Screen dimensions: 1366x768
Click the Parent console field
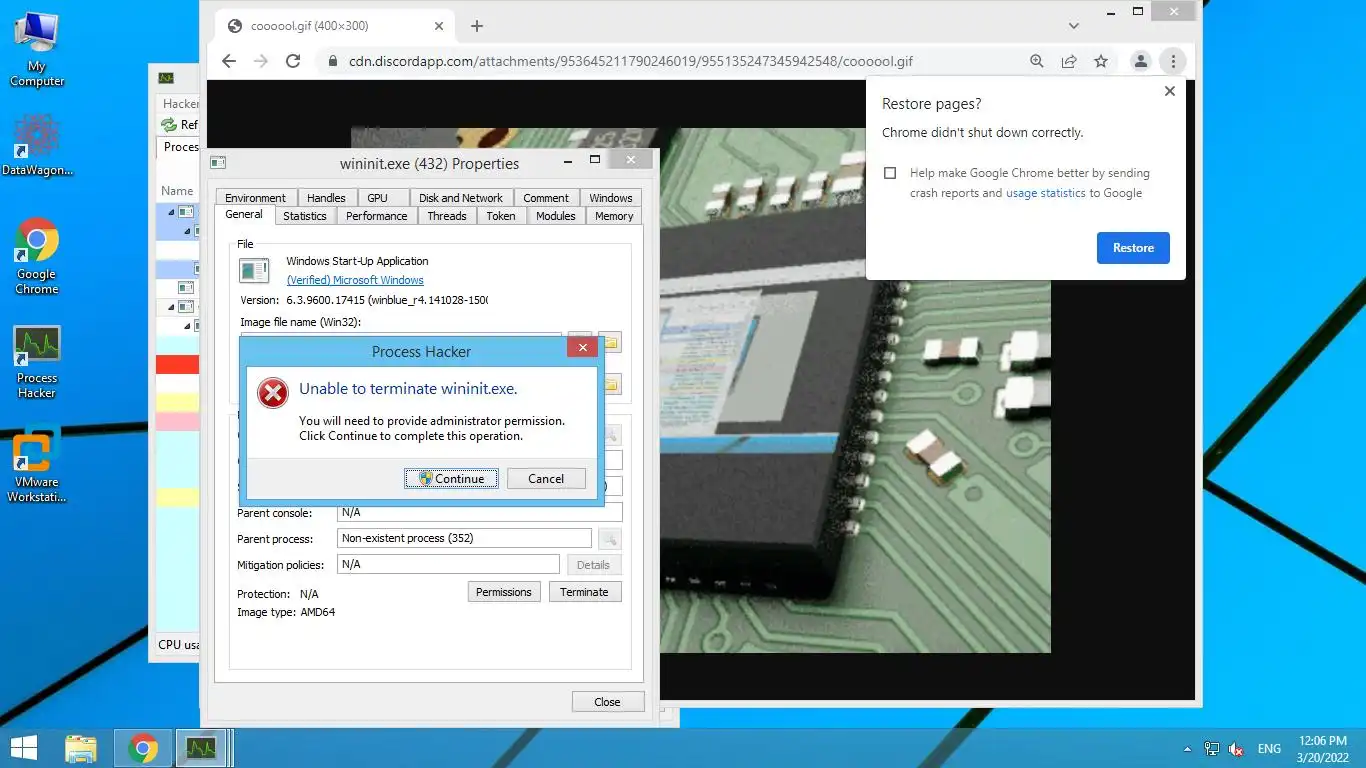(x=480, y=512)
